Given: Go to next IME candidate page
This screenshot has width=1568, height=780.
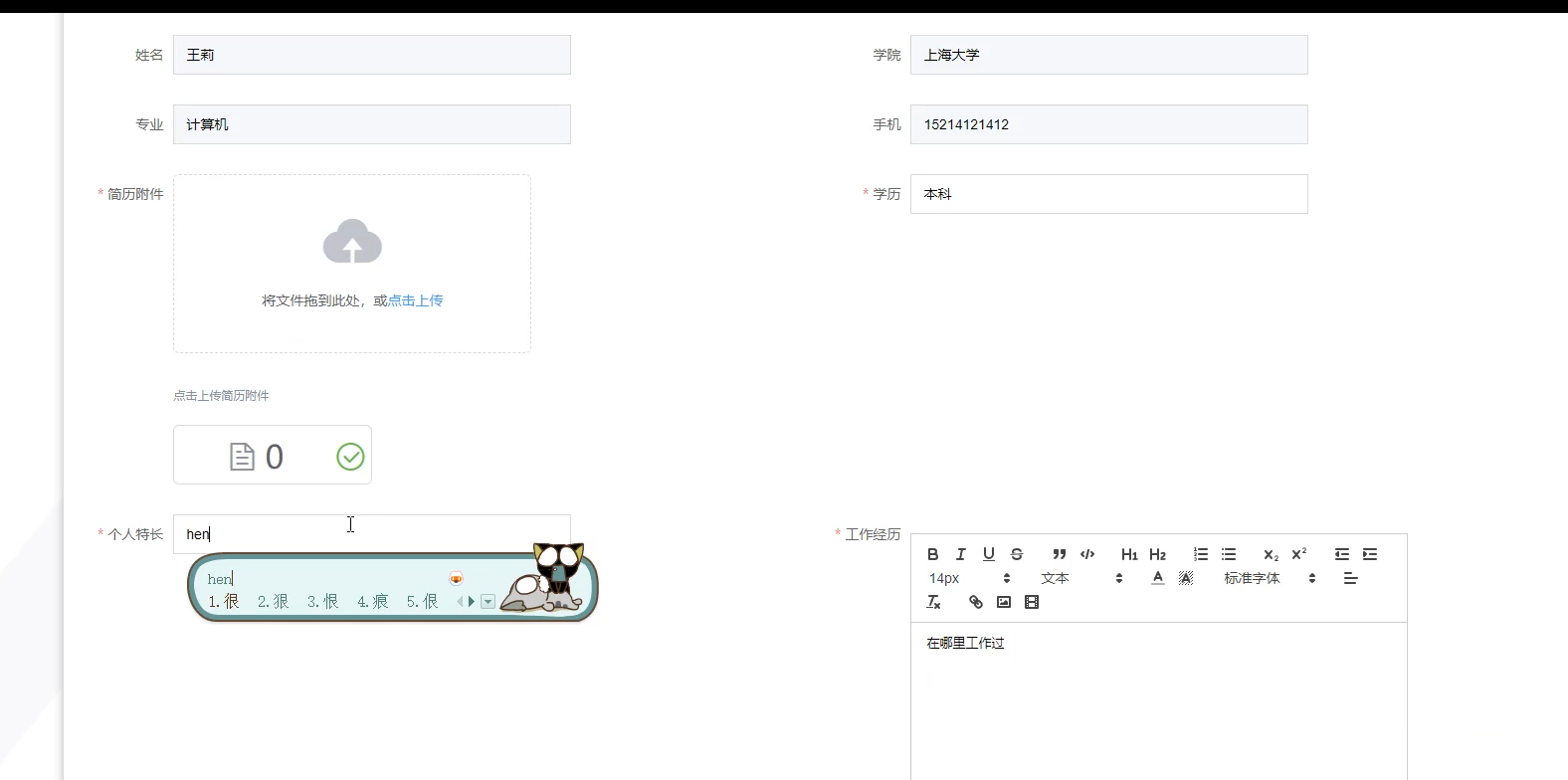Looking at the screenshot, I should [x=472, y=601].
